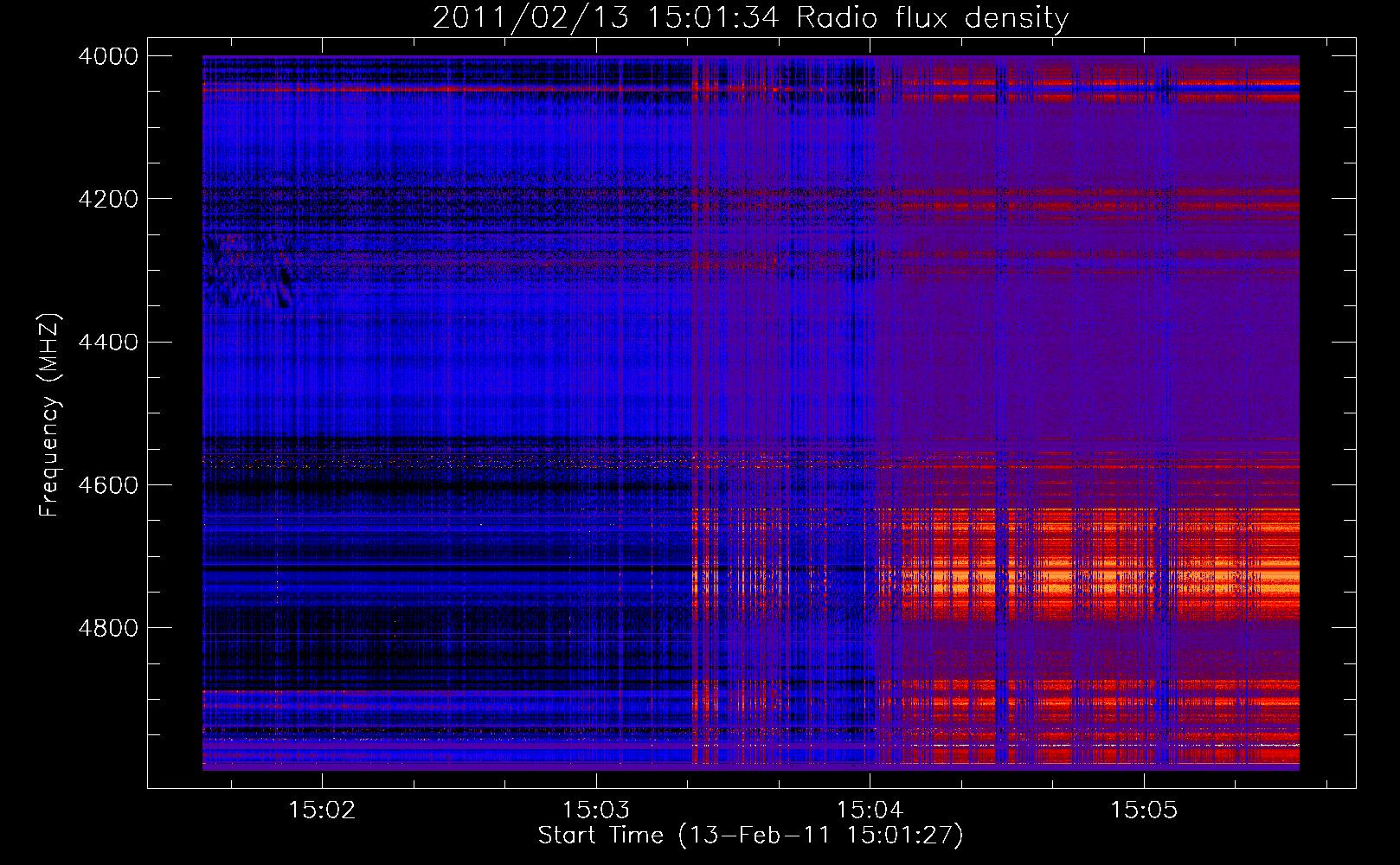Click the 'Start Time (13-Feb-11 15:01:27)' axis title

coord(750,836)
